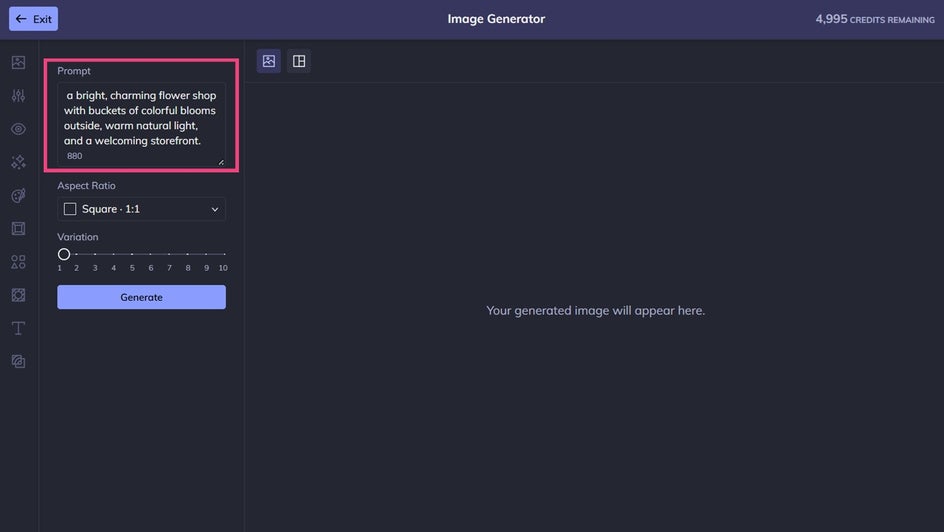Image resolution: width=944 pixels, height=532 pixels.
Task: Switch to the split layout view
Action: 299,61
